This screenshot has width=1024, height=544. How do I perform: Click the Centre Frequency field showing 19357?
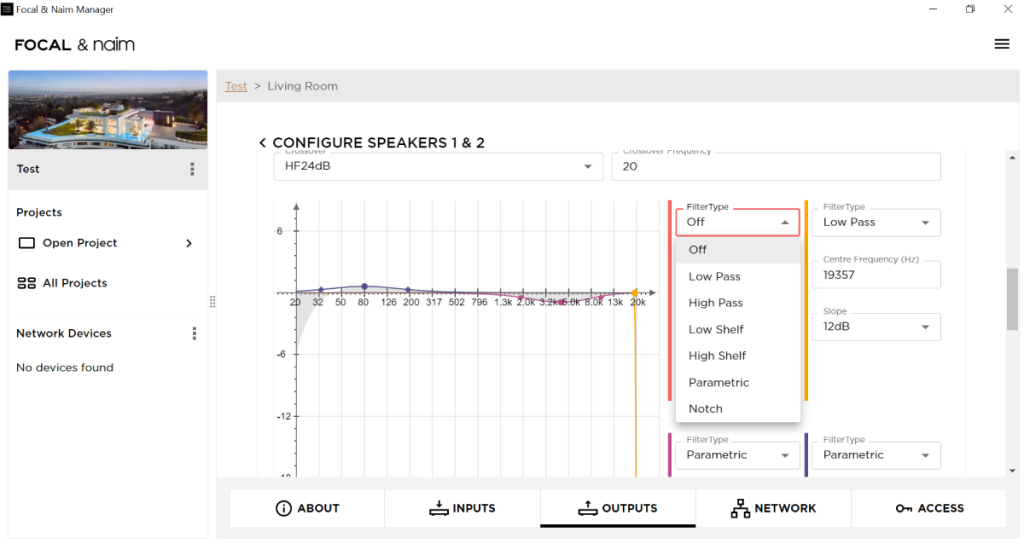(876, 275)
